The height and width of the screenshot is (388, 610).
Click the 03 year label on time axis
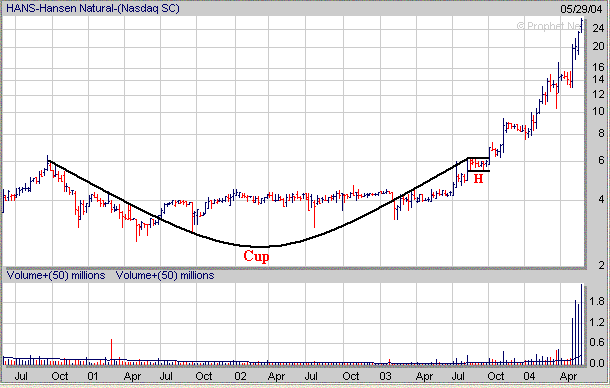385,376
